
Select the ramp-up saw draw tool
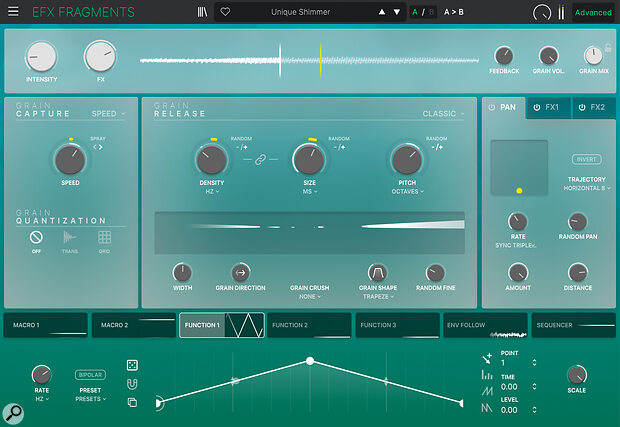(x=487, y=391)
